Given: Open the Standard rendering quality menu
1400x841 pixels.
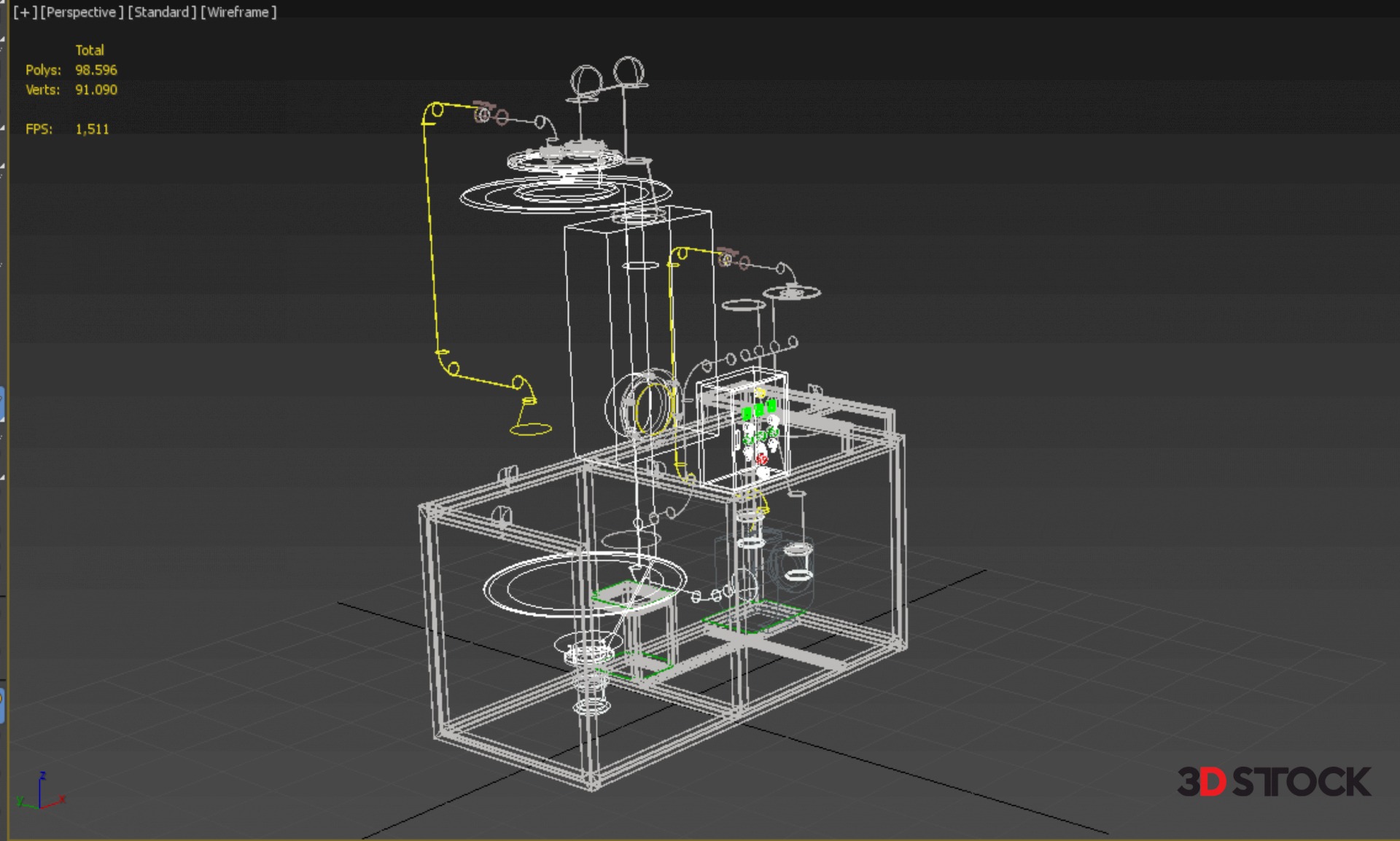Looking at the screenshot, I should [x=161, y=12].
